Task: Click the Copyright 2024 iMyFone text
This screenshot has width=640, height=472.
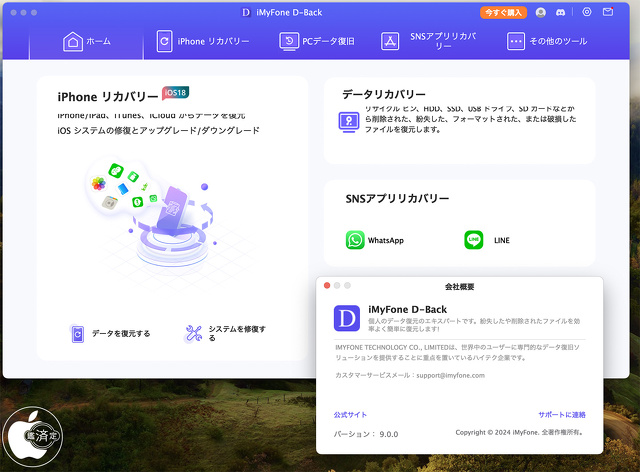Action: pos(520,432)
